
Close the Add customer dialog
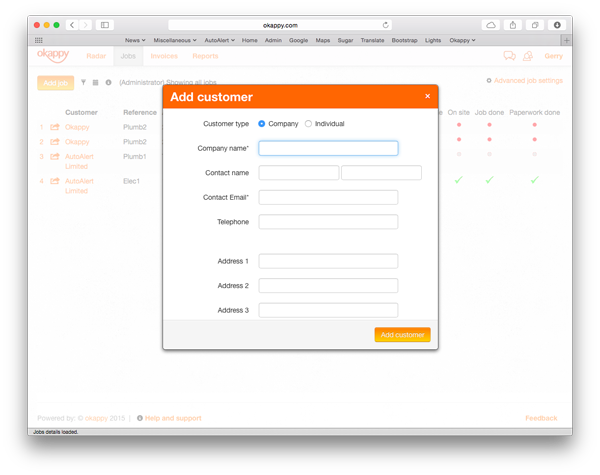click(x=427, y=96)
